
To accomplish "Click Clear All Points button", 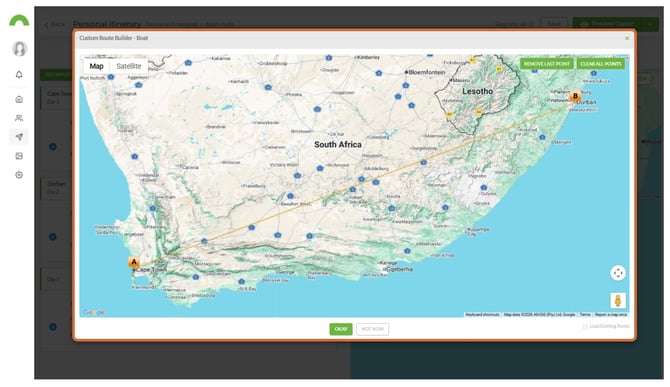I will (x=601, y=64).
